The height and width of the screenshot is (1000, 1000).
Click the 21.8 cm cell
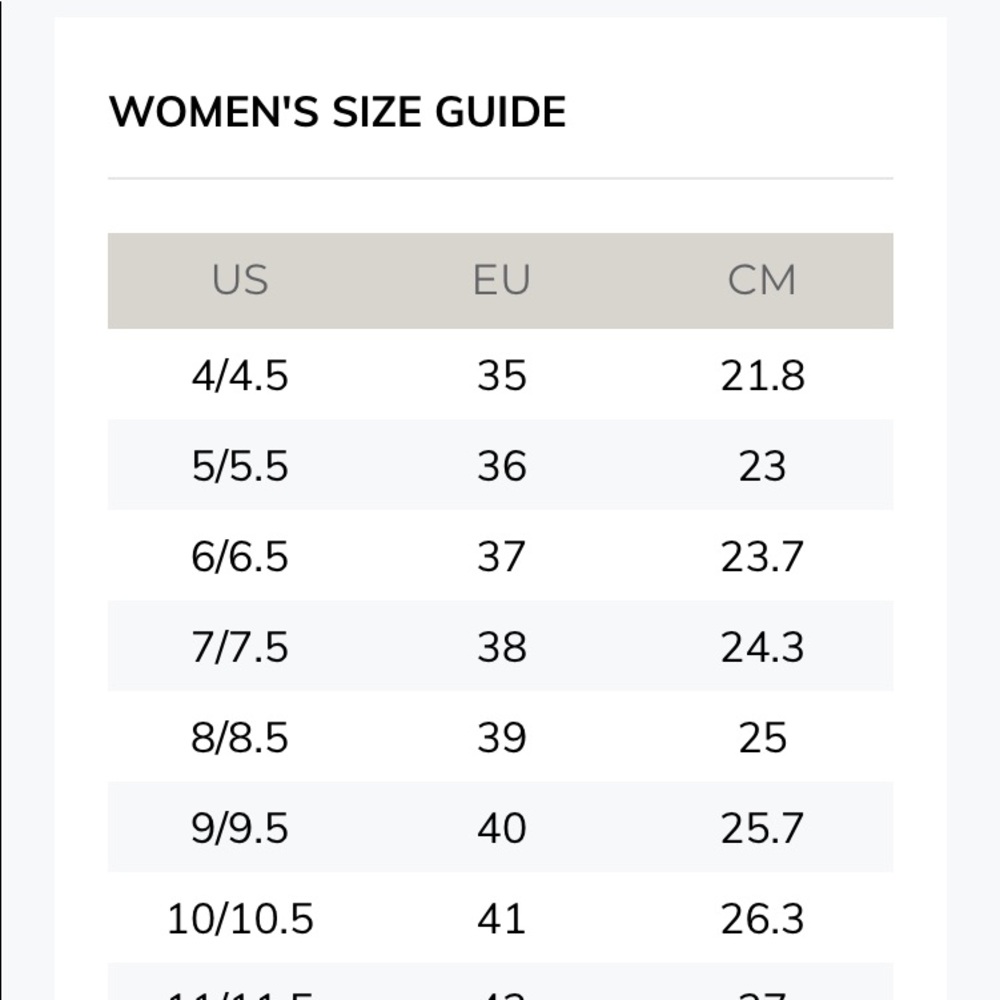(762, 375)
